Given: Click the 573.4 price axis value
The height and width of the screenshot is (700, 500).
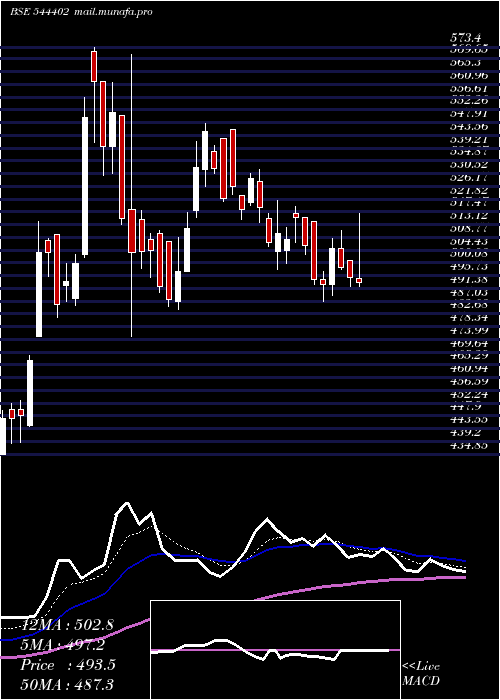Looking at the screenshot, I should click(x=467, y=38).
